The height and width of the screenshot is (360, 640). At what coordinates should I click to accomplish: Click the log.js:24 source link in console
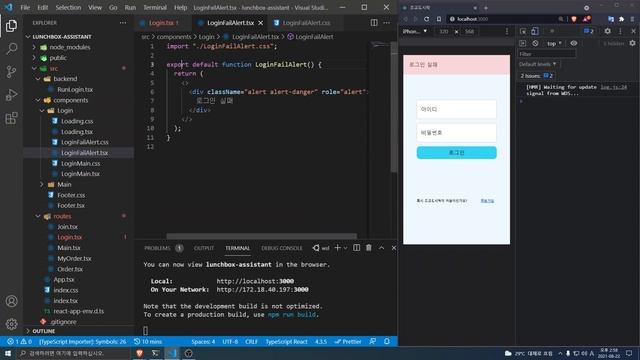[x=613, y=87]
